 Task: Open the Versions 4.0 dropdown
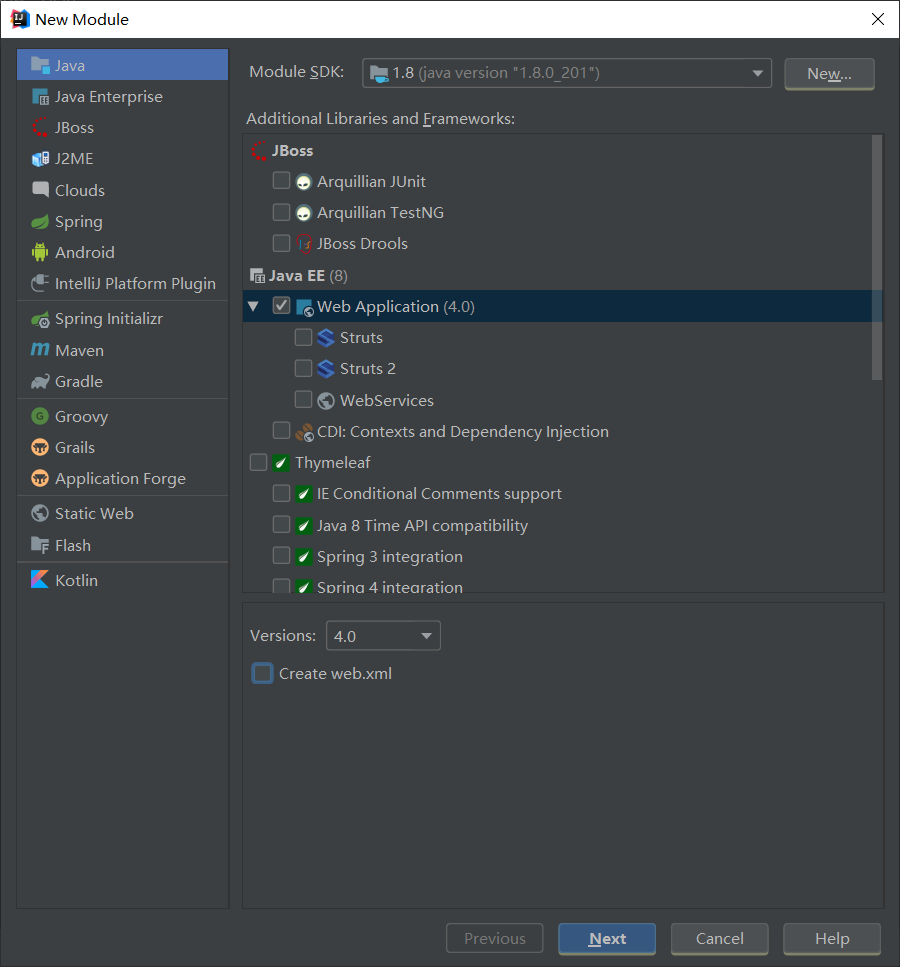point(383,635)
